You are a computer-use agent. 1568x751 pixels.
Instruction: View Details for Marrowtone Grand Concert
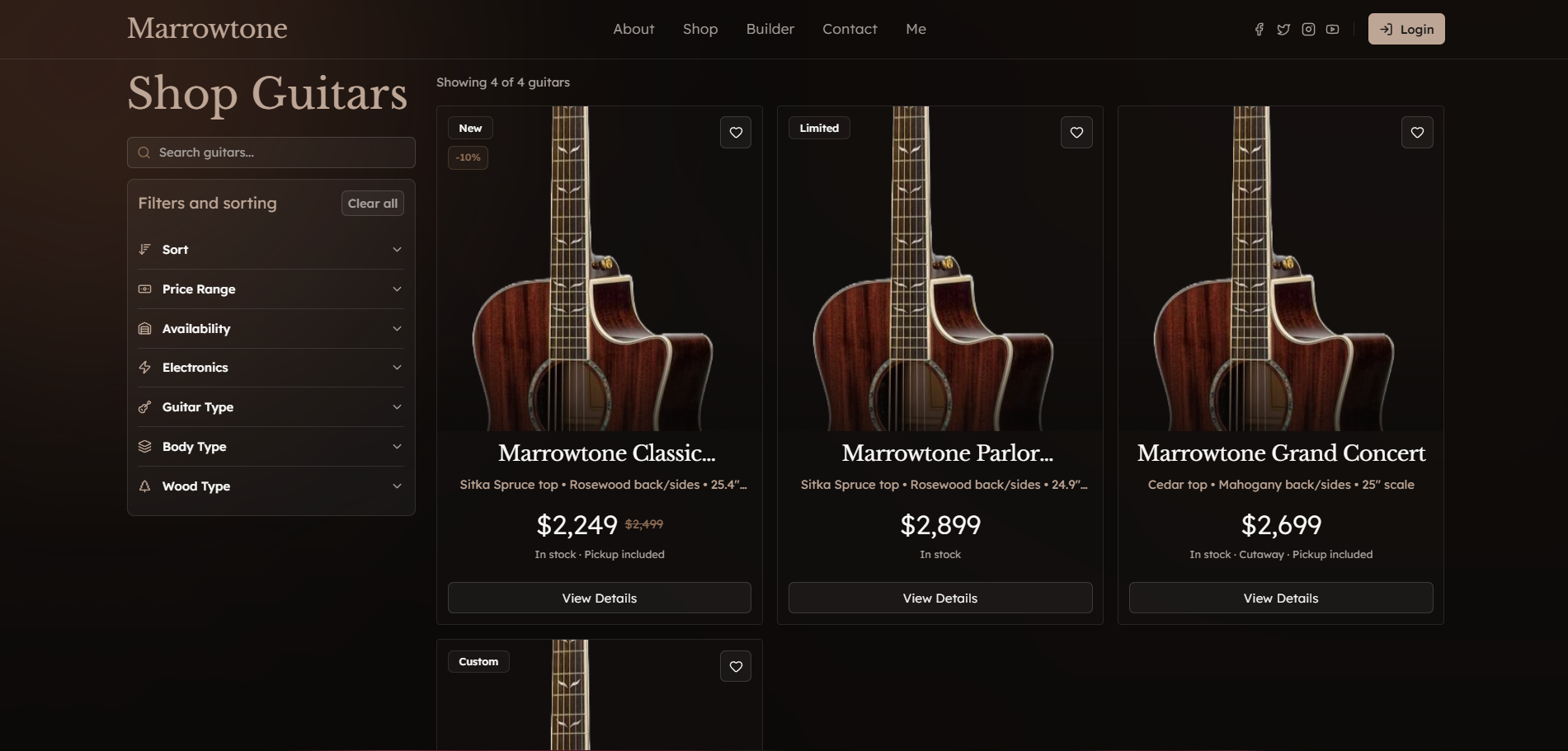pos(1280,598)
